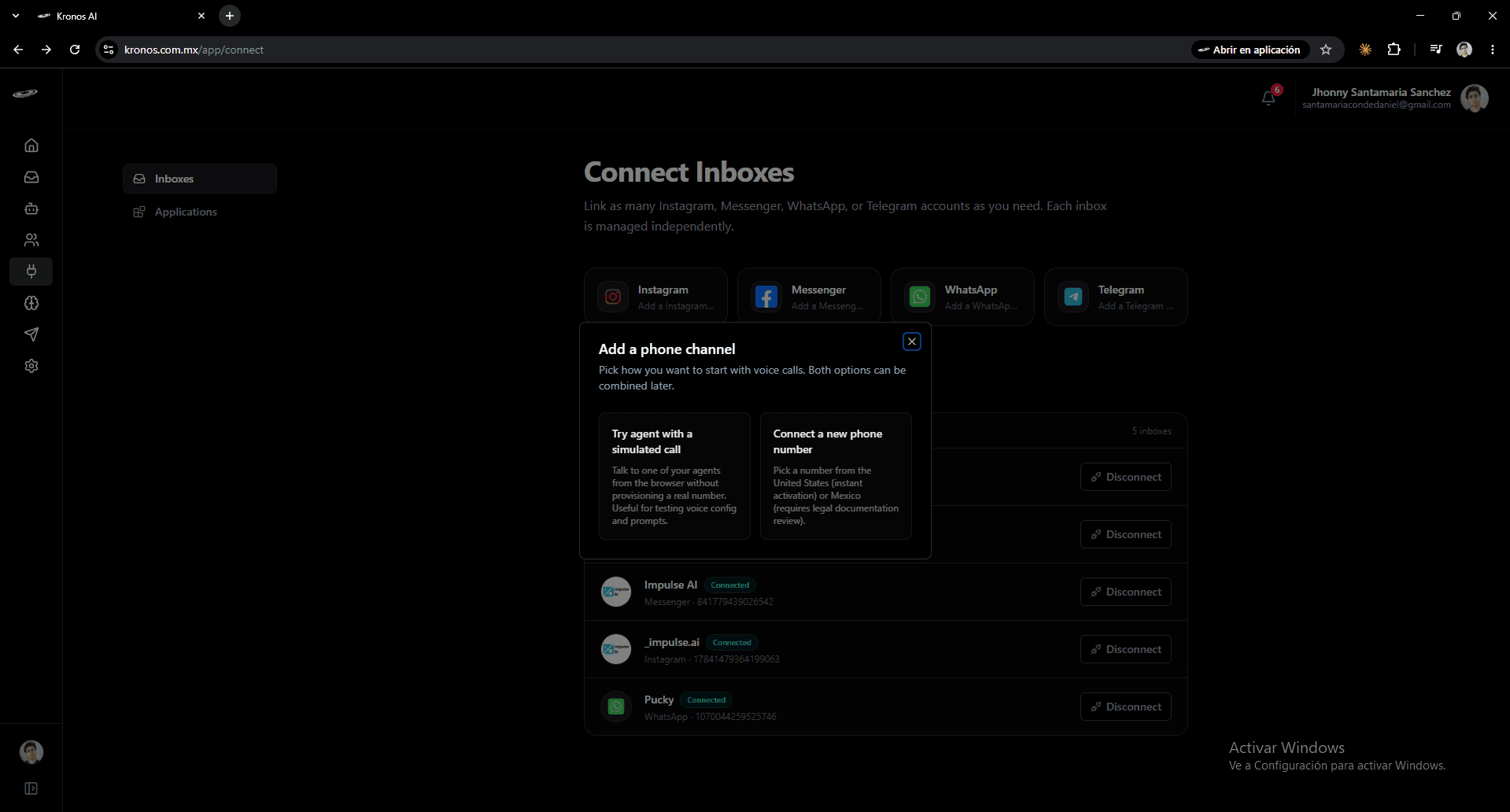The height and width of the screenshot is (812, 1510).
Task: Bookmark this page with the star icon
Action: pyautogui.click(x=1326, y=50)
